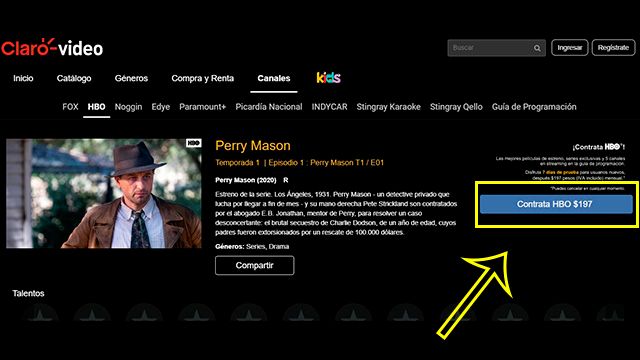Image resolution: width=640 pixels, height=360 pixels.
Task: Open the Stingray Karaoke channel
Action: click(389, 107)
